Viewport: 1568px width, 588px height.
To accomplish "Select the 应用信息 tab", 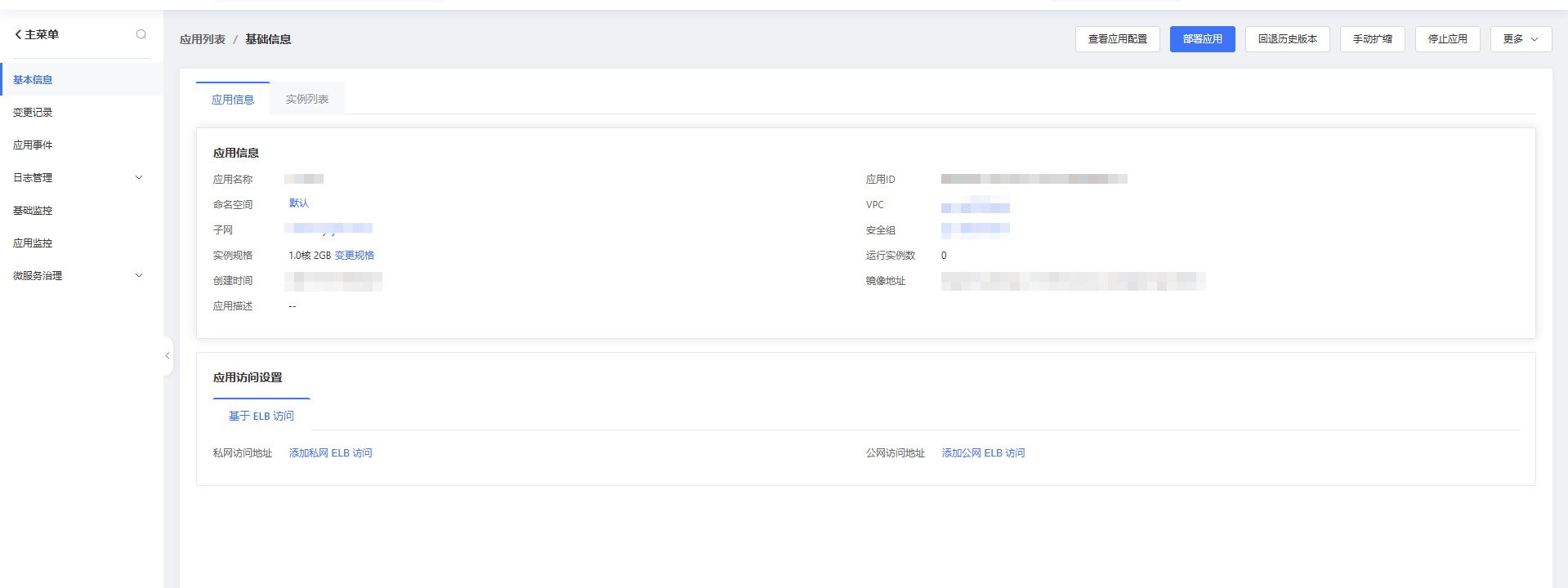I will (x=233, y=100).
